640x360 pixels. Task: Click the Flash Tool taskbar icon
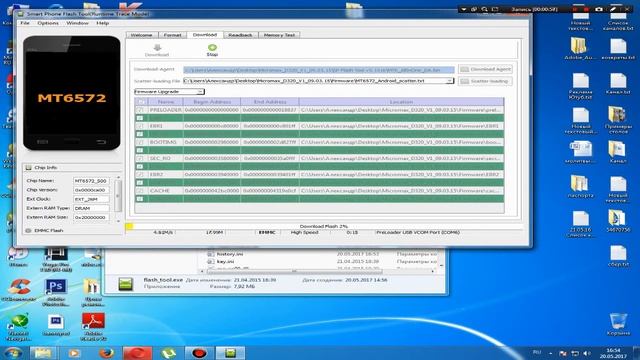point(230,353)
